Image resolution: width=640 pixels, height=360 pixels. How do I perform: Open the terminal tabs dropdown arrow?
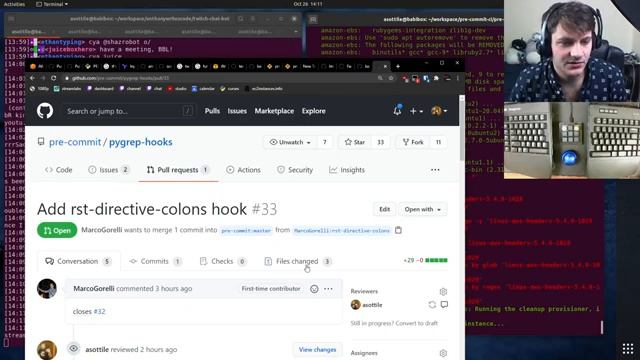296,31
